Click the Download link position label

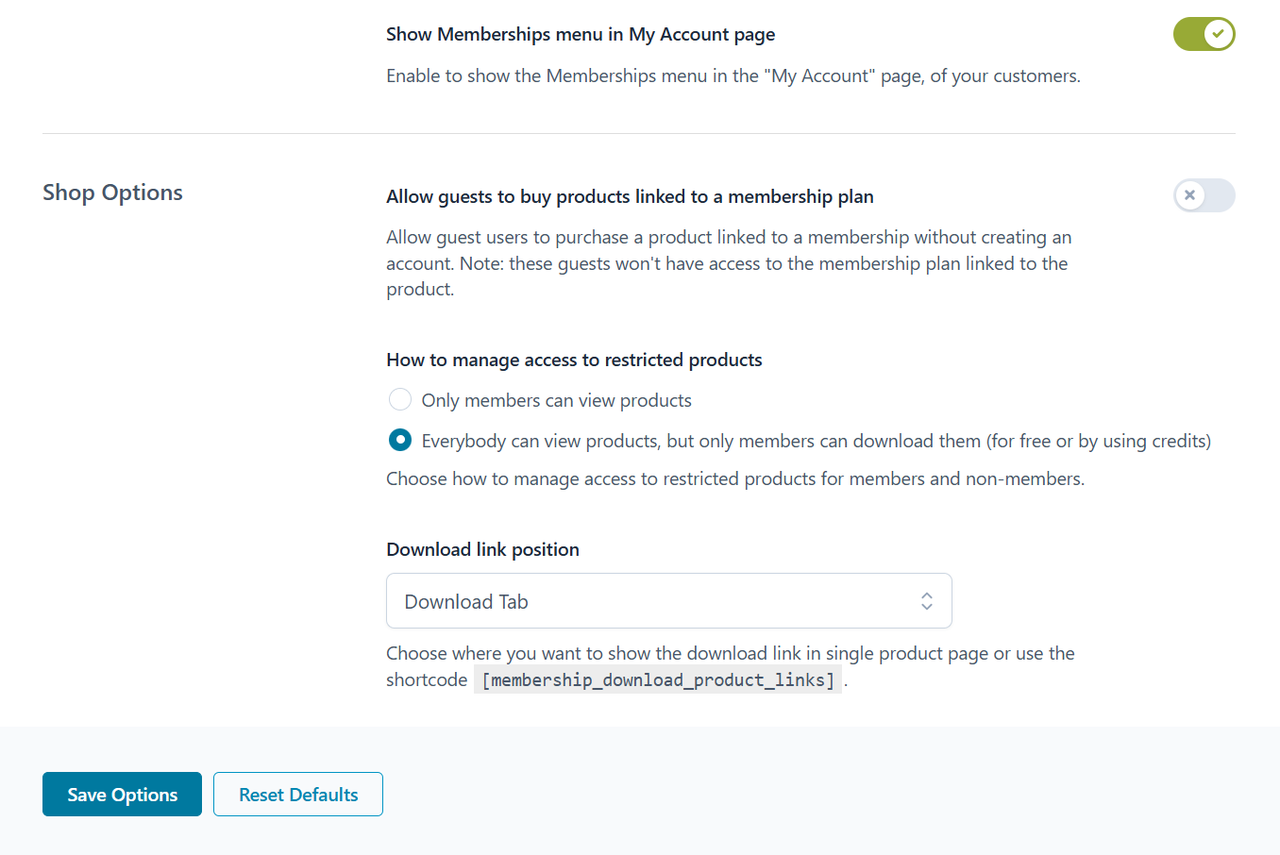482,550
